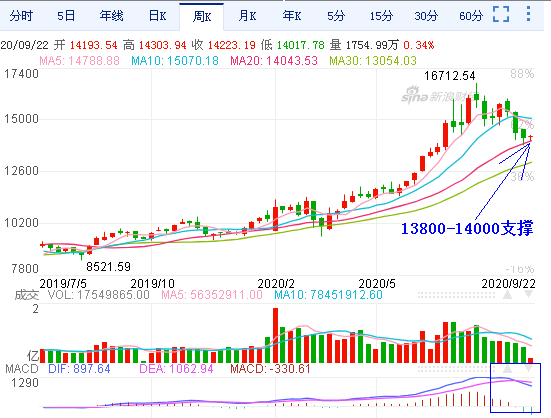Click the MA20: 14043.53 indicator label

pyautogui.click(x=274, y=61)
